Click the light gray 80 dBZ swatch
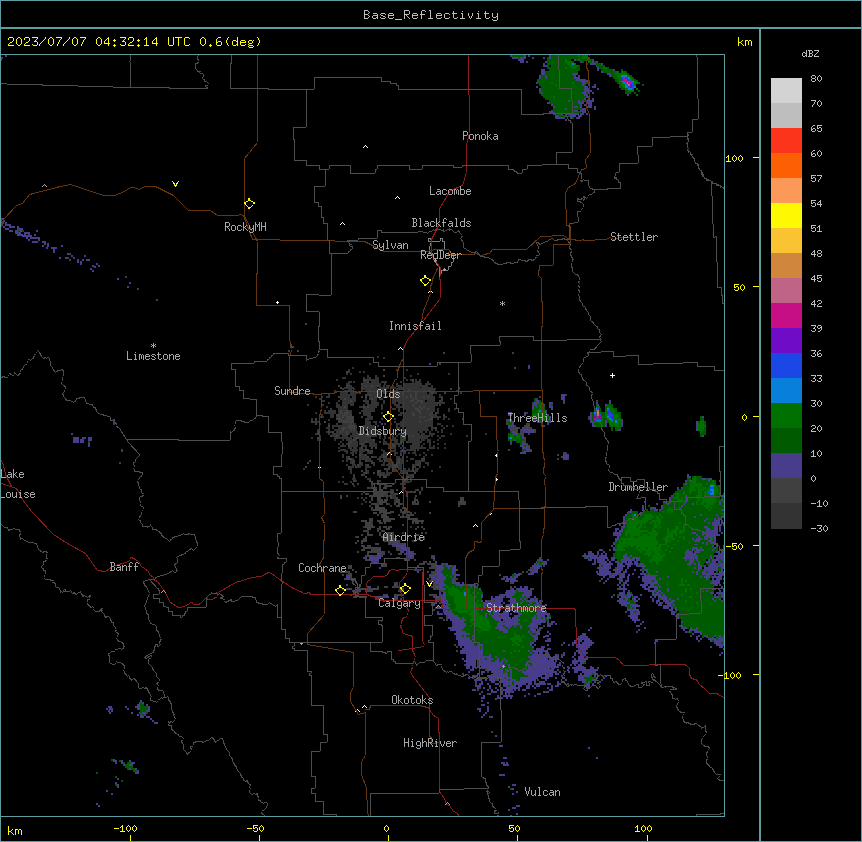The image size is (862, 842). pyautogui.click(x=786, y=91)
